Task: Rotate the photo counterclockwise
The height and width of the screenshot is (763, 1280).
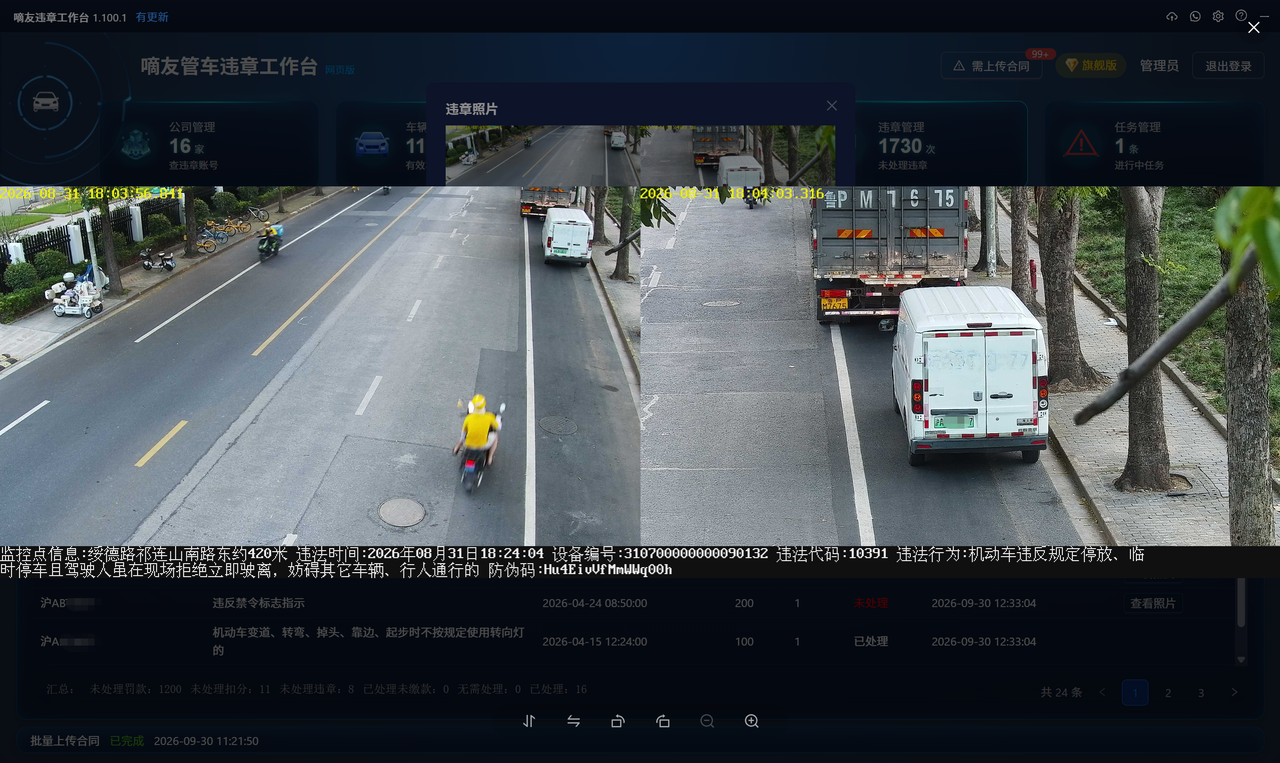Action: tap(618, 721)
